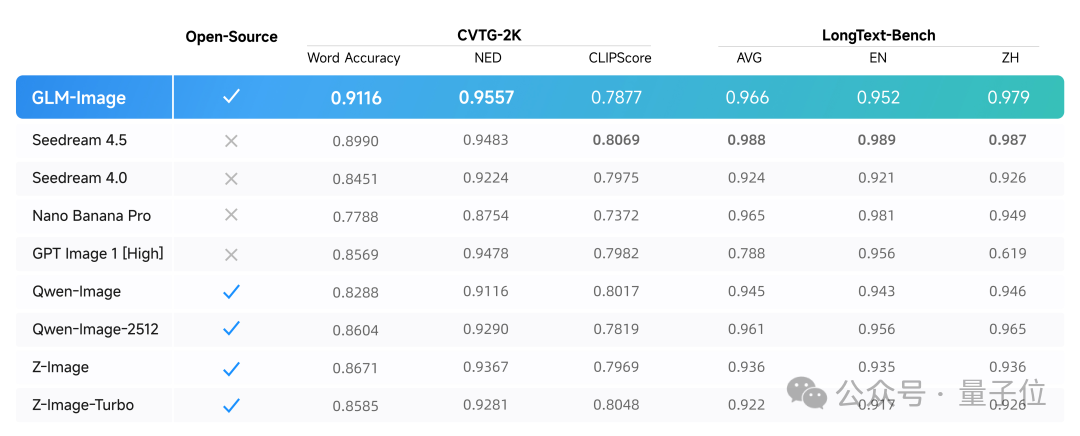
Task: Click Seedream 4.5 CLIPScore 0.8069
Action: pyautogui.click(x=616, y=140)
